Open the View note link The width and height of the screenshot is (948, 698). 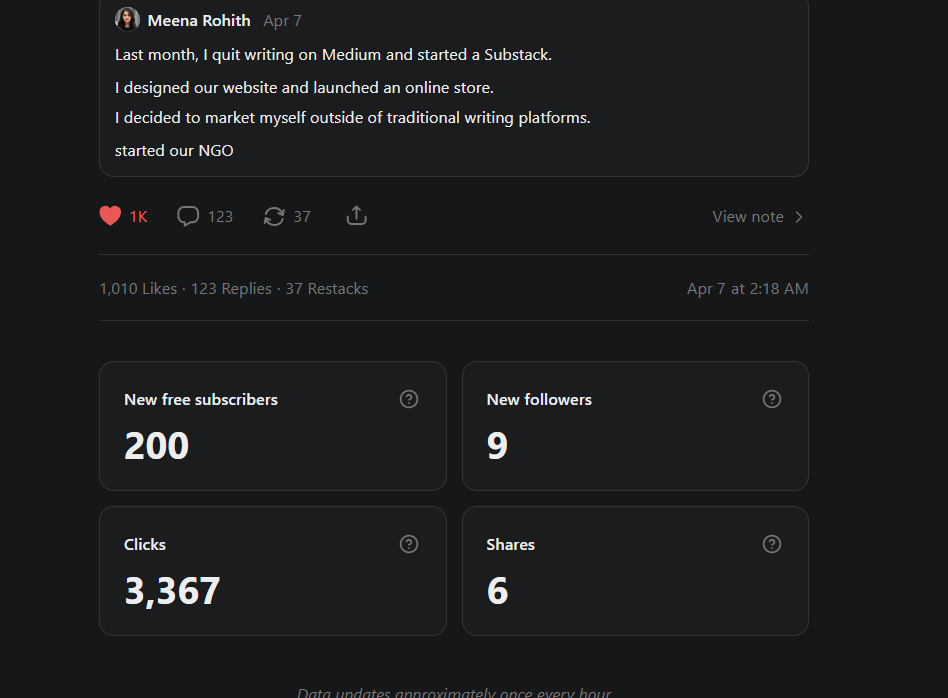click(x=748, y=217)
